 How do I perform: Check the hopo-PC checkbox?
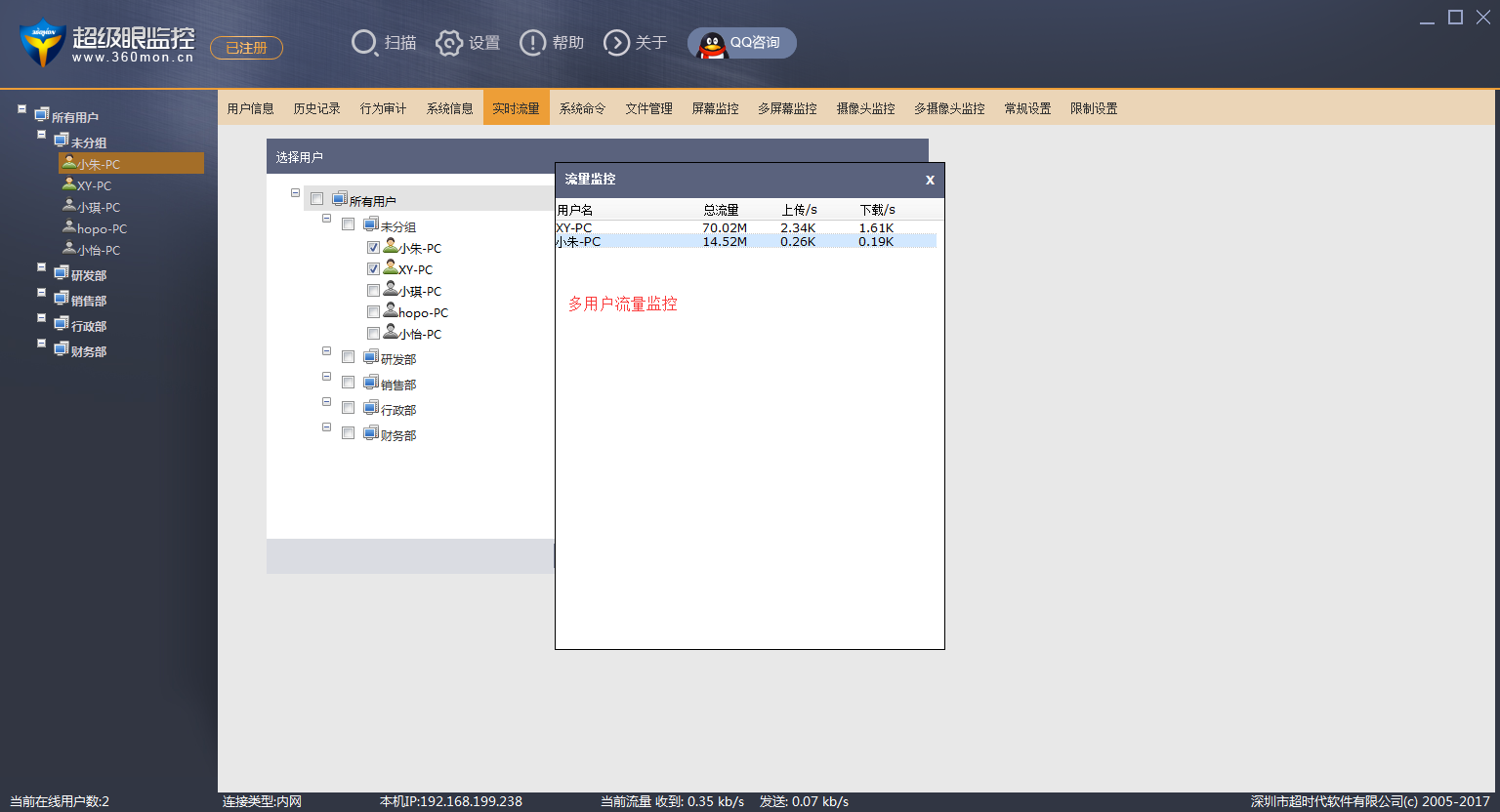[373, 312]
